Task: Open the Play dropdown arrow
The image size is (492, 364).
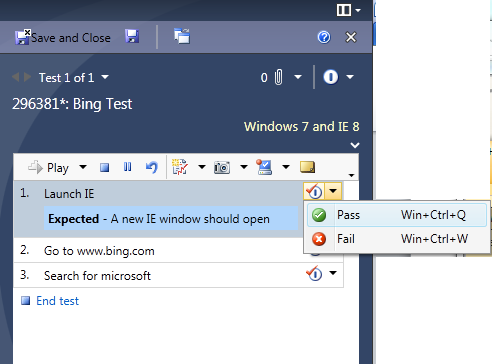Action: click(x=83, y=167)
